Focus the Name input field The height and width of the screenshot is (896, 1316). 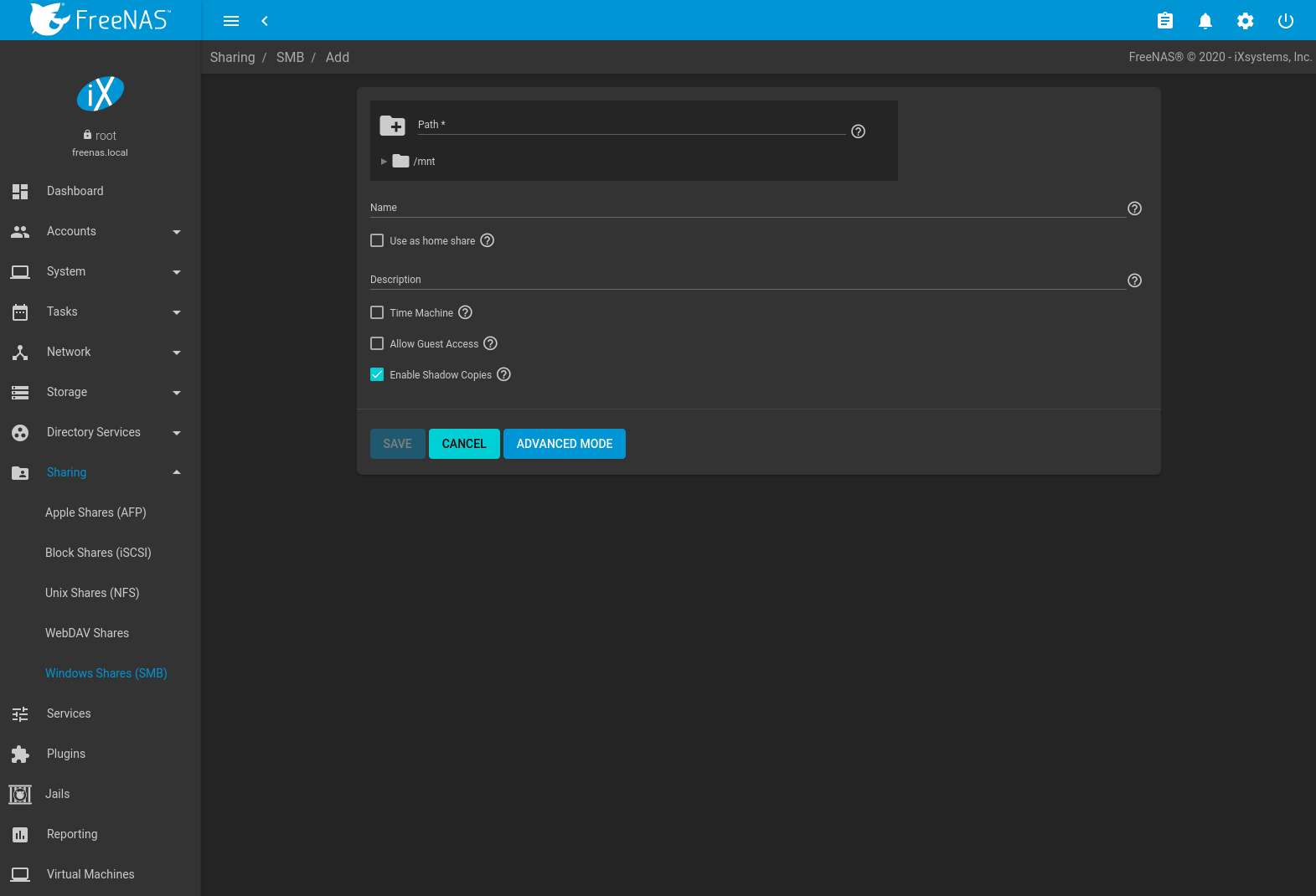click(x=747, y=209)
